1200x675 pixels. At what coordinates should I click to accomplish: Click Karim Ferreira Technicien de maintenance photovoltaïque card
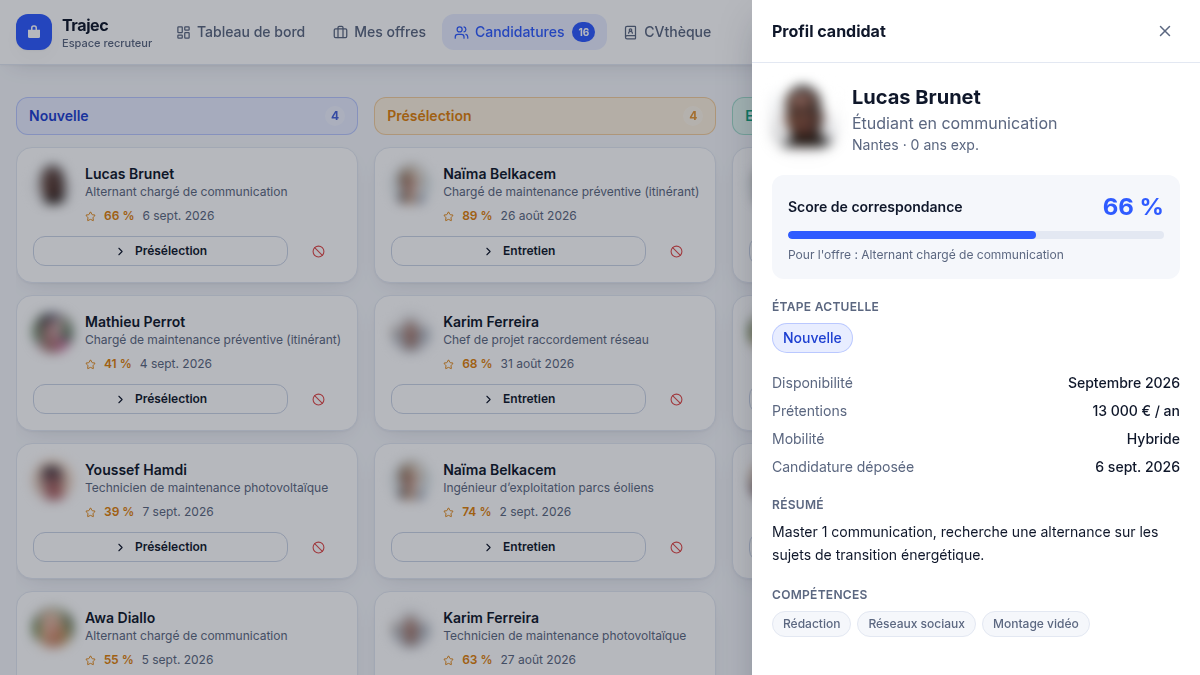coord(545,634)
